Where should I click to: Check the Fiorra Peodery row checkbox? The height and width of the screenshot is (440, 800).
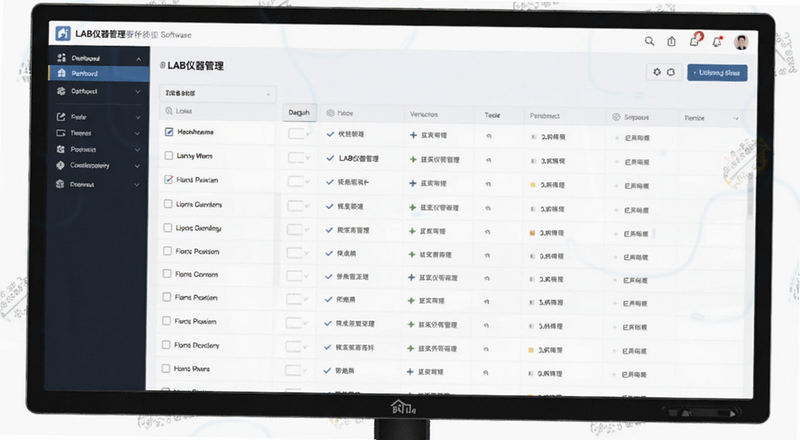166,345
